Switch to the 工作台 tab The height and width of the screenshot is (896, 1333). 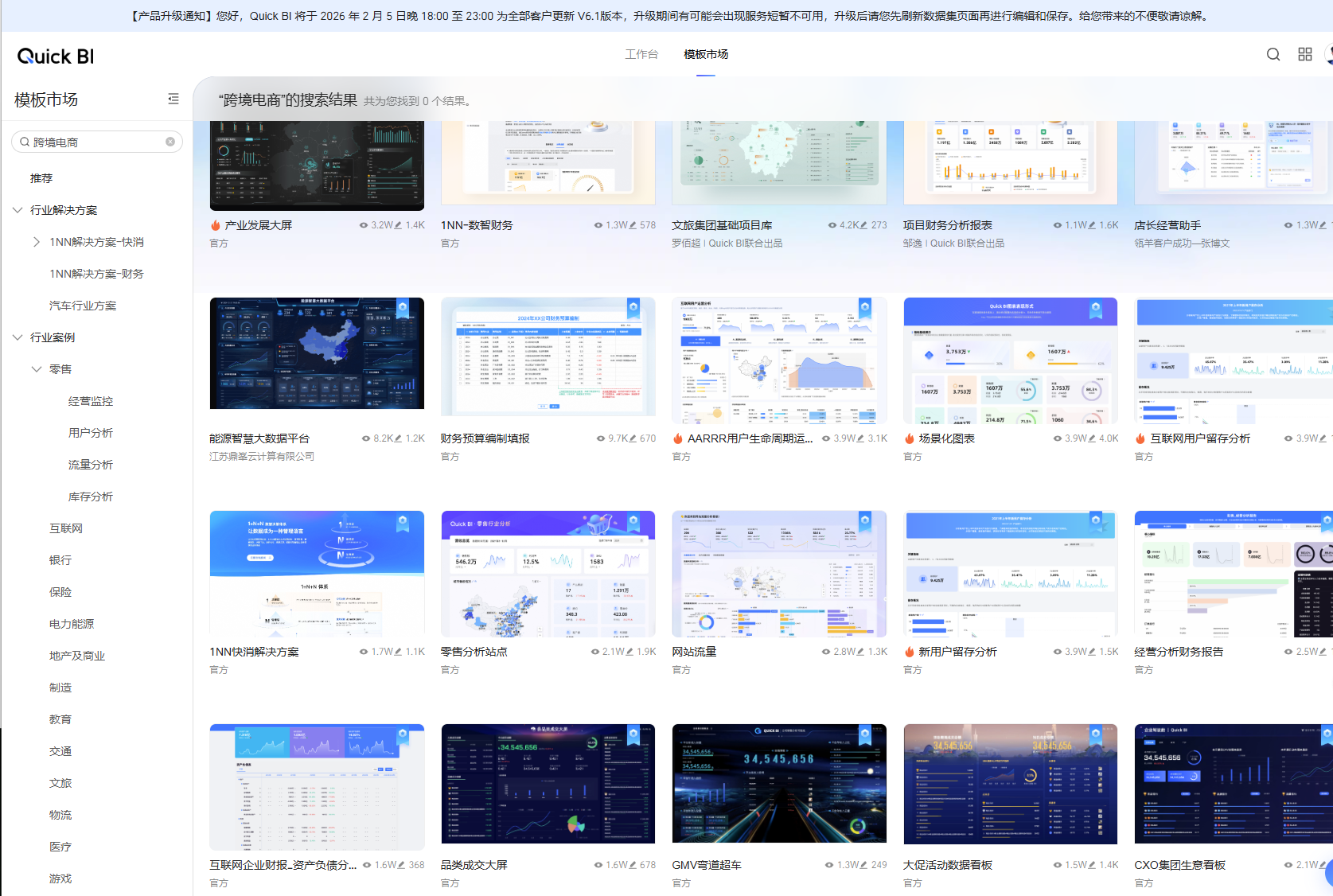tap(641, 54)
